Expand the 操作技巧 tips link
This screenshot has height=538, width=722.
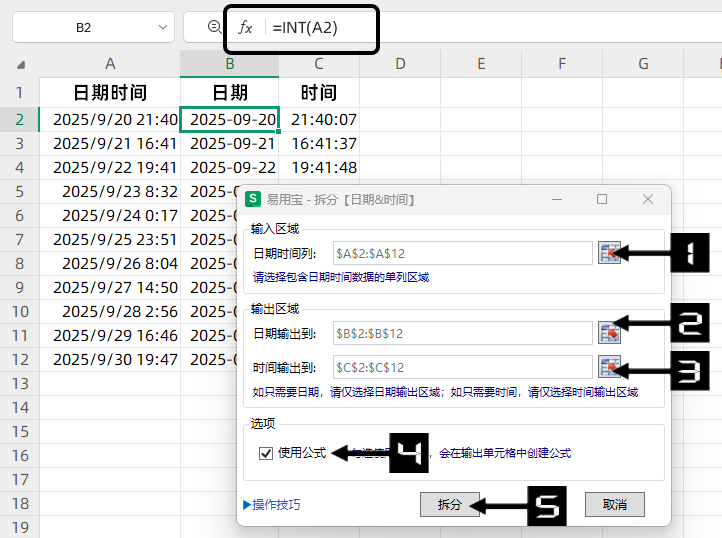[x=271, y=504]
